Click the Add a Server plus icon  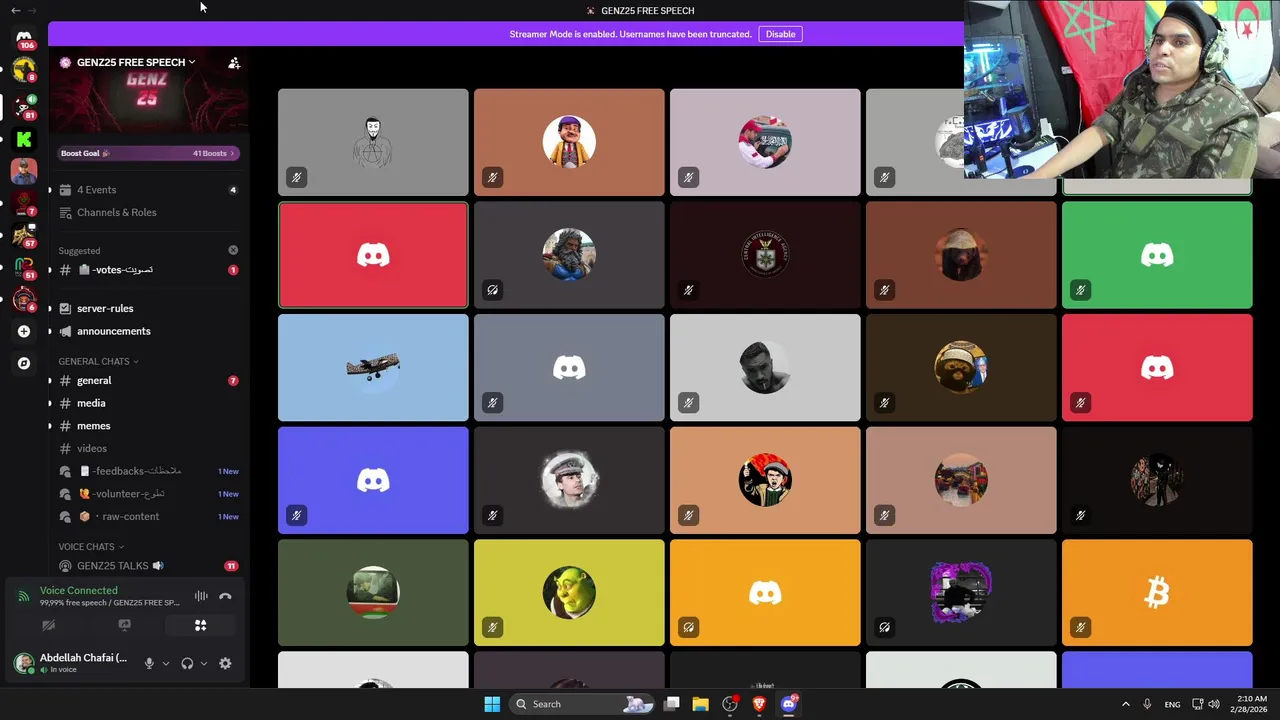[24, 331]
